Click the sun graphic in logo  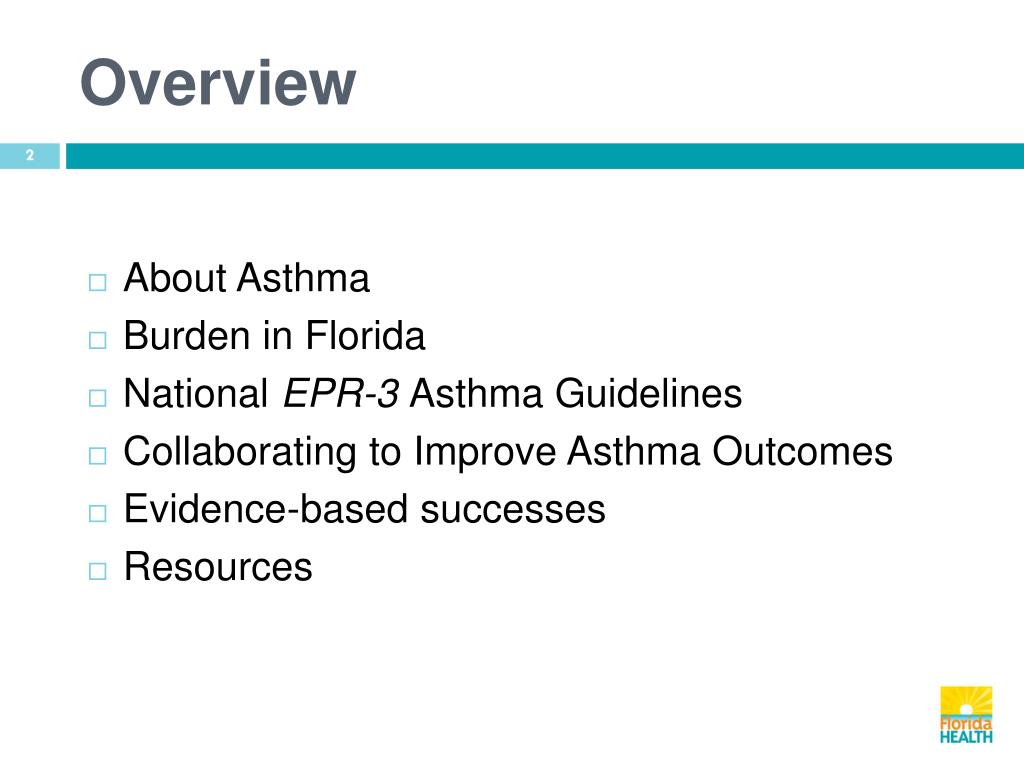(x=966, y=701)
